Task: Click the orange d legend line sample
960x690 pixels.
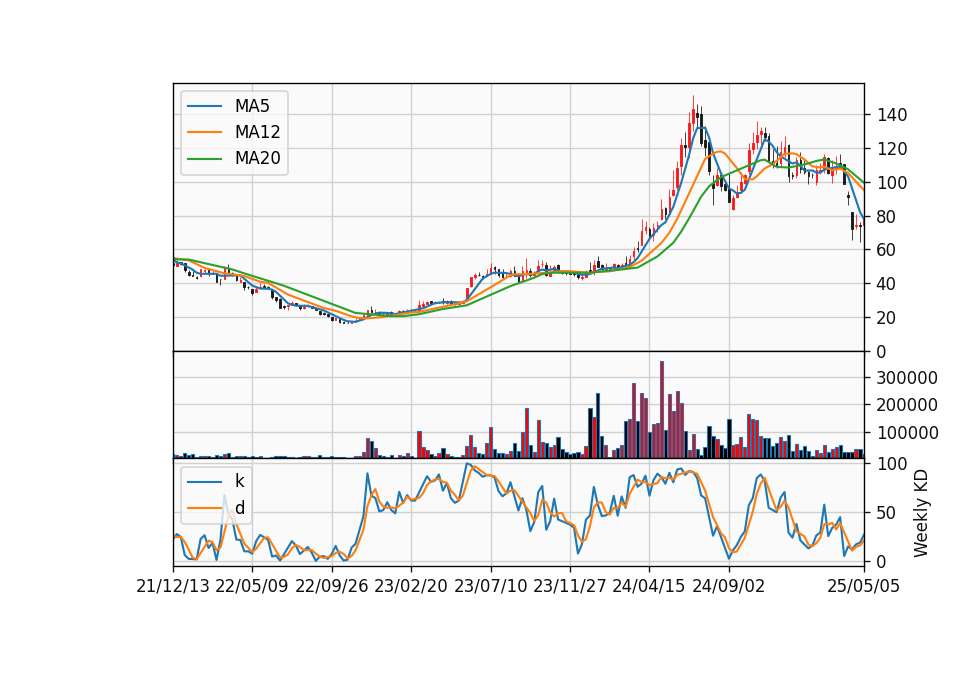Action: [204, 508]
